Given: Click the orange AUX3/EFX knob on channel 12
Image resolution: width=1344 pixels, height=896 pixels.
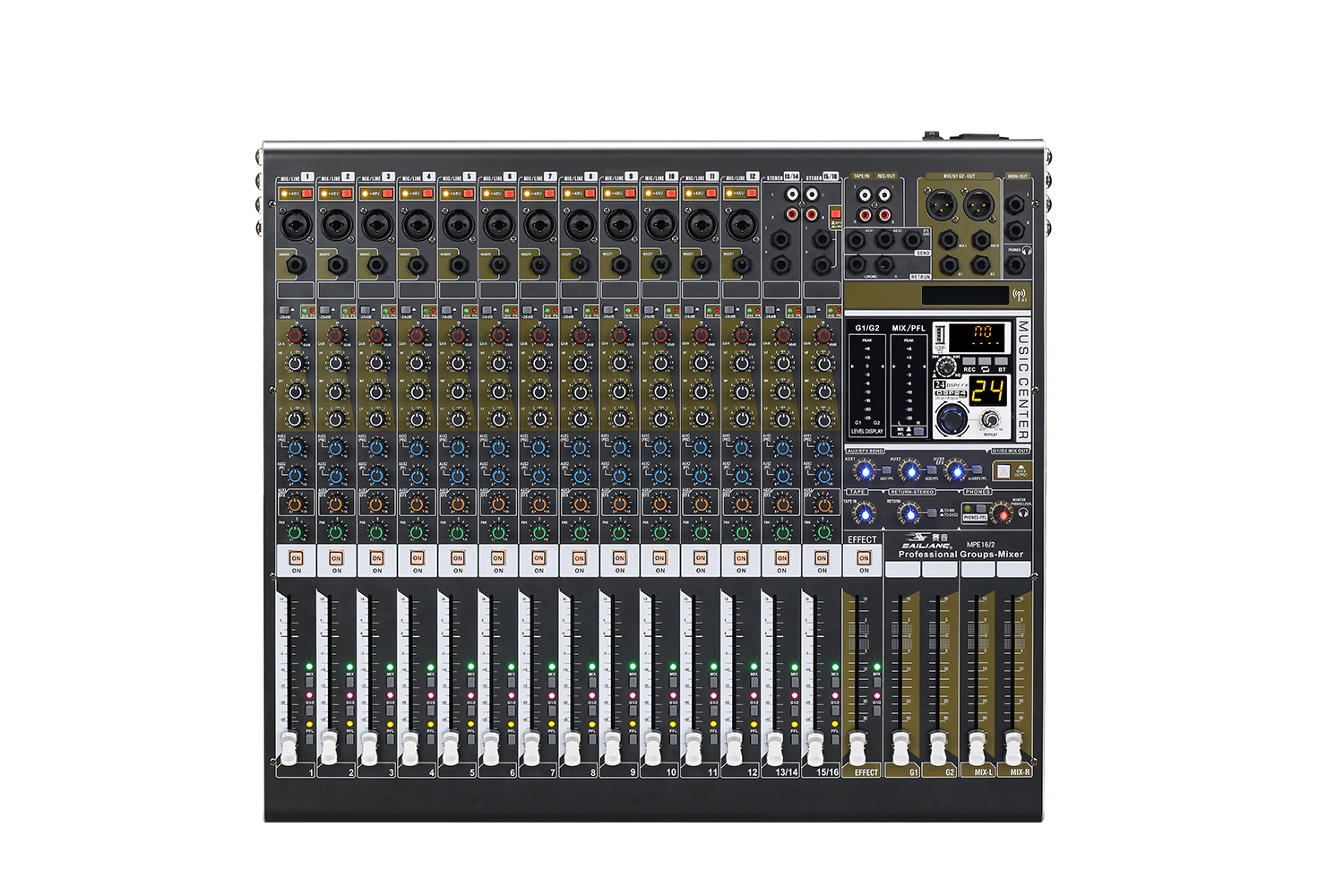Looking at the screenshot, I should click(742, 504).
